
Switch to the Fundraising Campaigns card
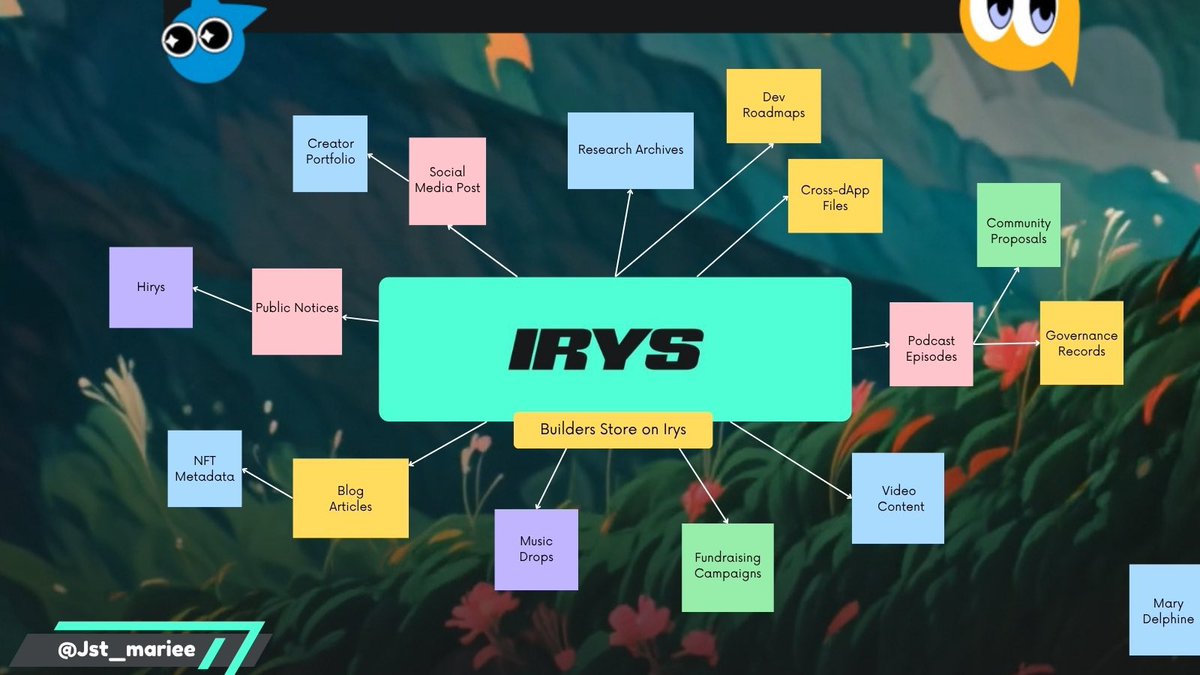727,567
